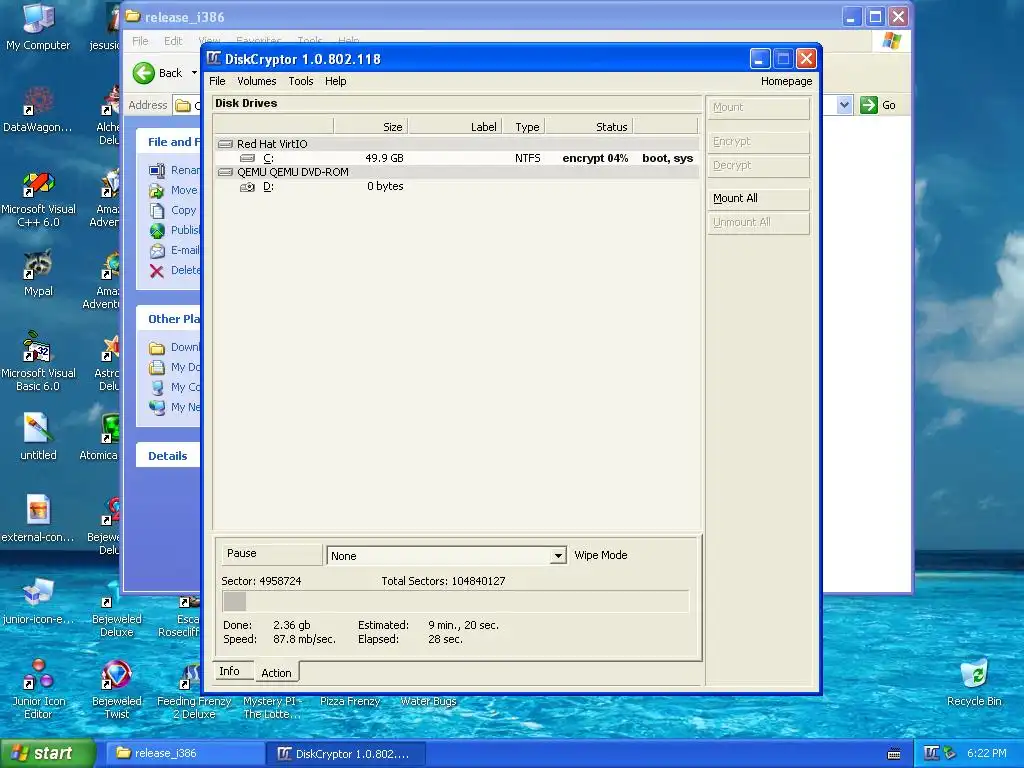The image size is (1024, 768).
Task: Select Microsoft Visual C++ 6.0 desktop icon
Action: click(38, 197)
